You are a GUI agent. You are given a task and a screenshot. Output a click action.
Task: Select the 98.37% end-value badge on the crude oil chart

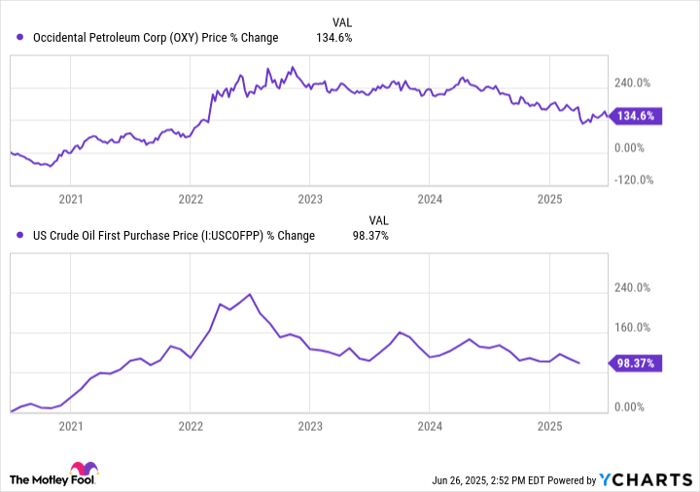tap(634, 364)
